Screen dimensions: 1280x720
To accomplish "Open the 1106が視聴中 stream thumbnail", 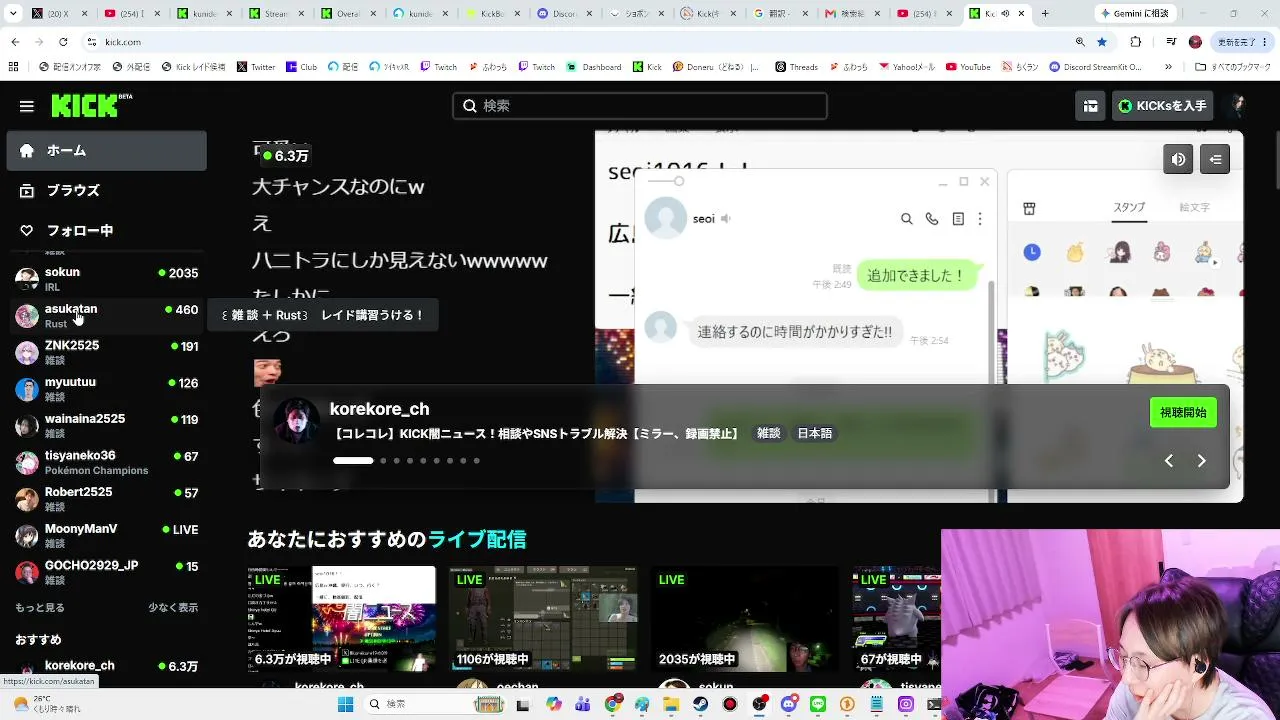I will [x=543, y=618].
